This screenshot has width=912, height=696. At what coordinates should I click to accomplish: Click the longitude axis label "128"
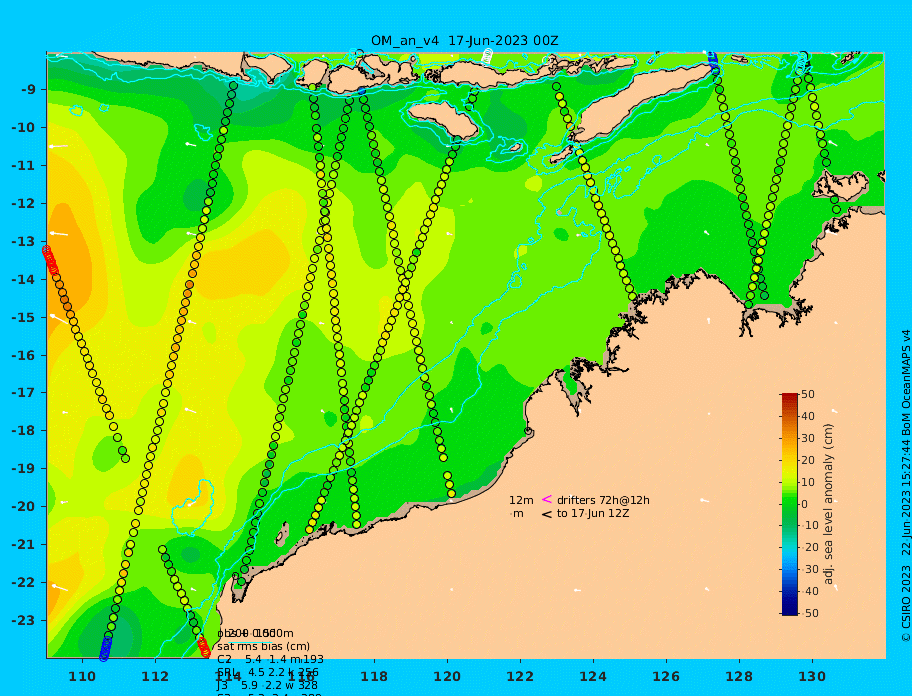click(x=739, y=676)
